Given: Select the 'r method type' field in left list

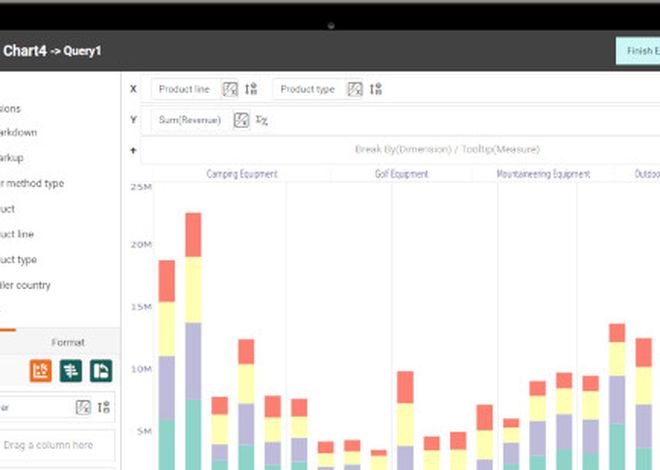Looking at the screenshot, I should (x=32, y=183).
